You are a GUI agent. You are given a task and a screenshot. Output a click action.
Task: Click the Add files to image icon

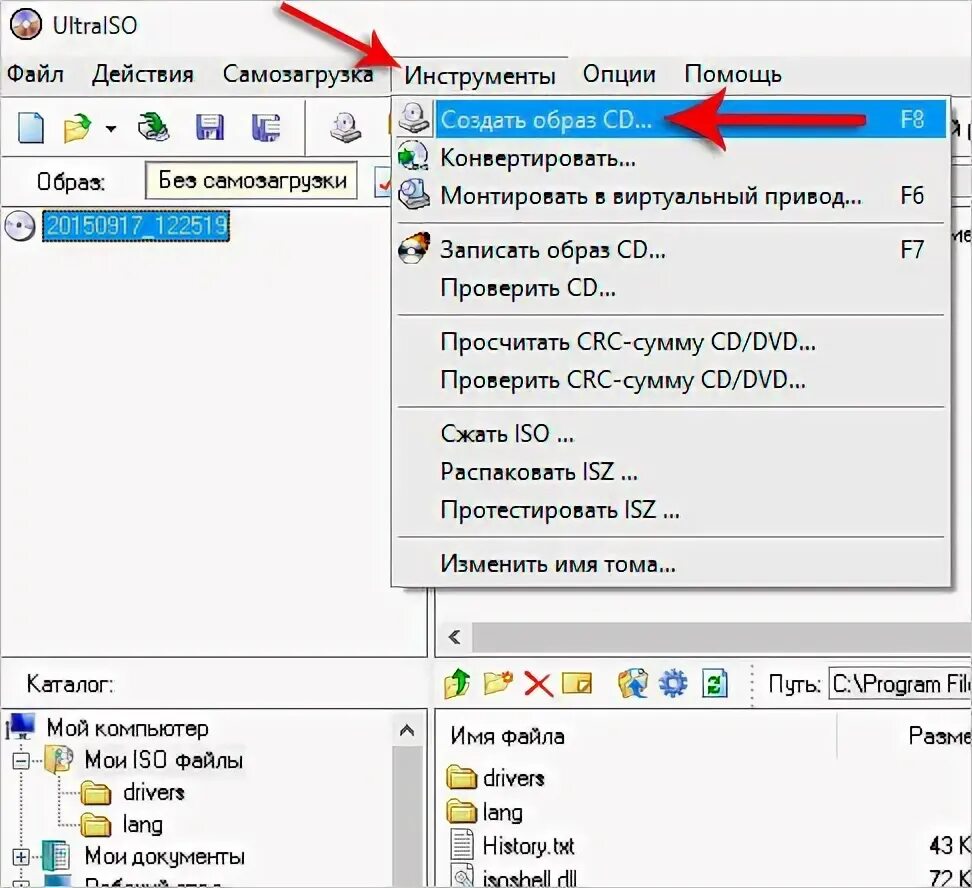(x=633, y=684)
